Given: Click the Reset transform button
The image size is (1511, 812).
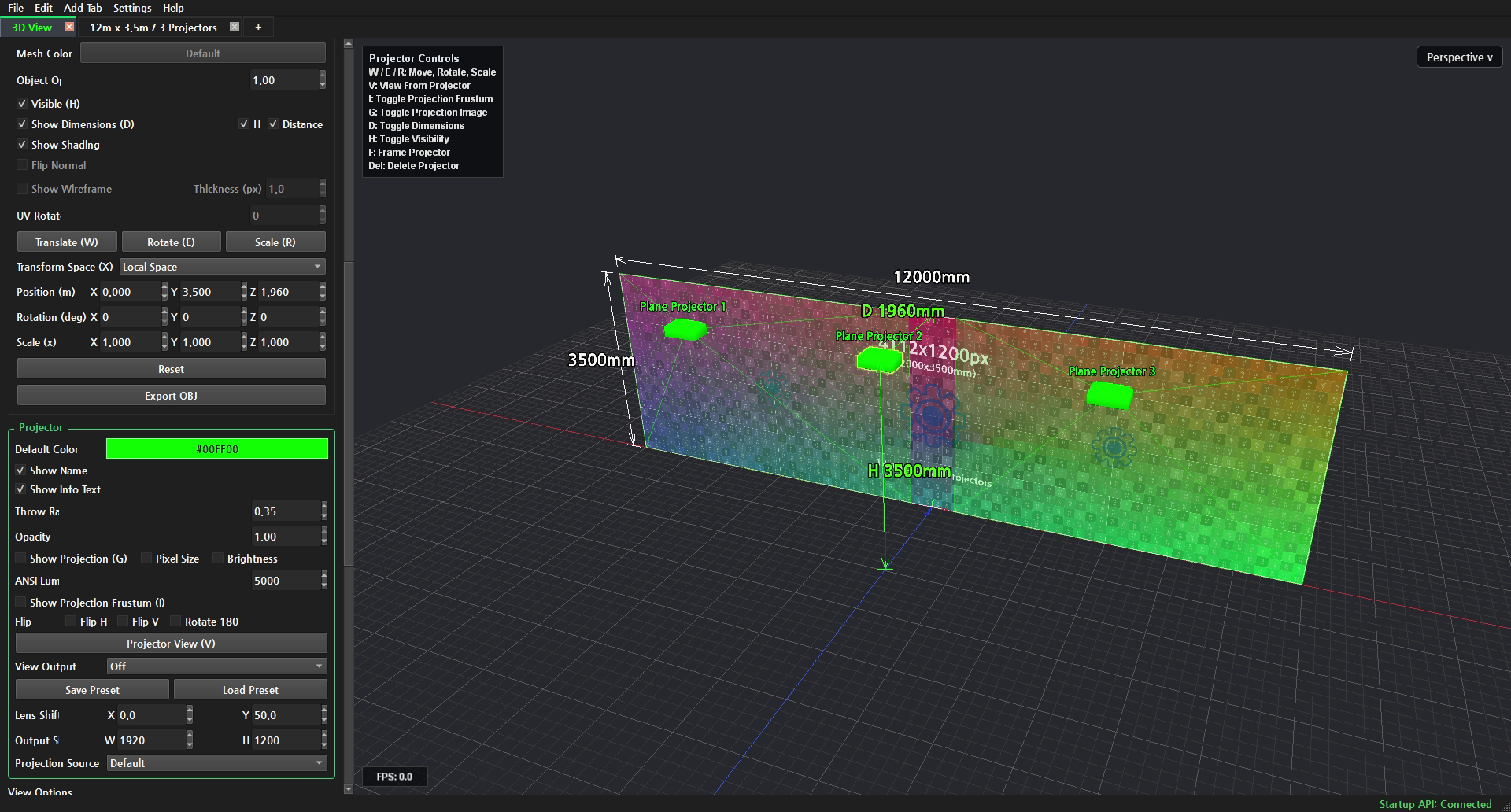Looking at the screenshot, I should (171, 369).
